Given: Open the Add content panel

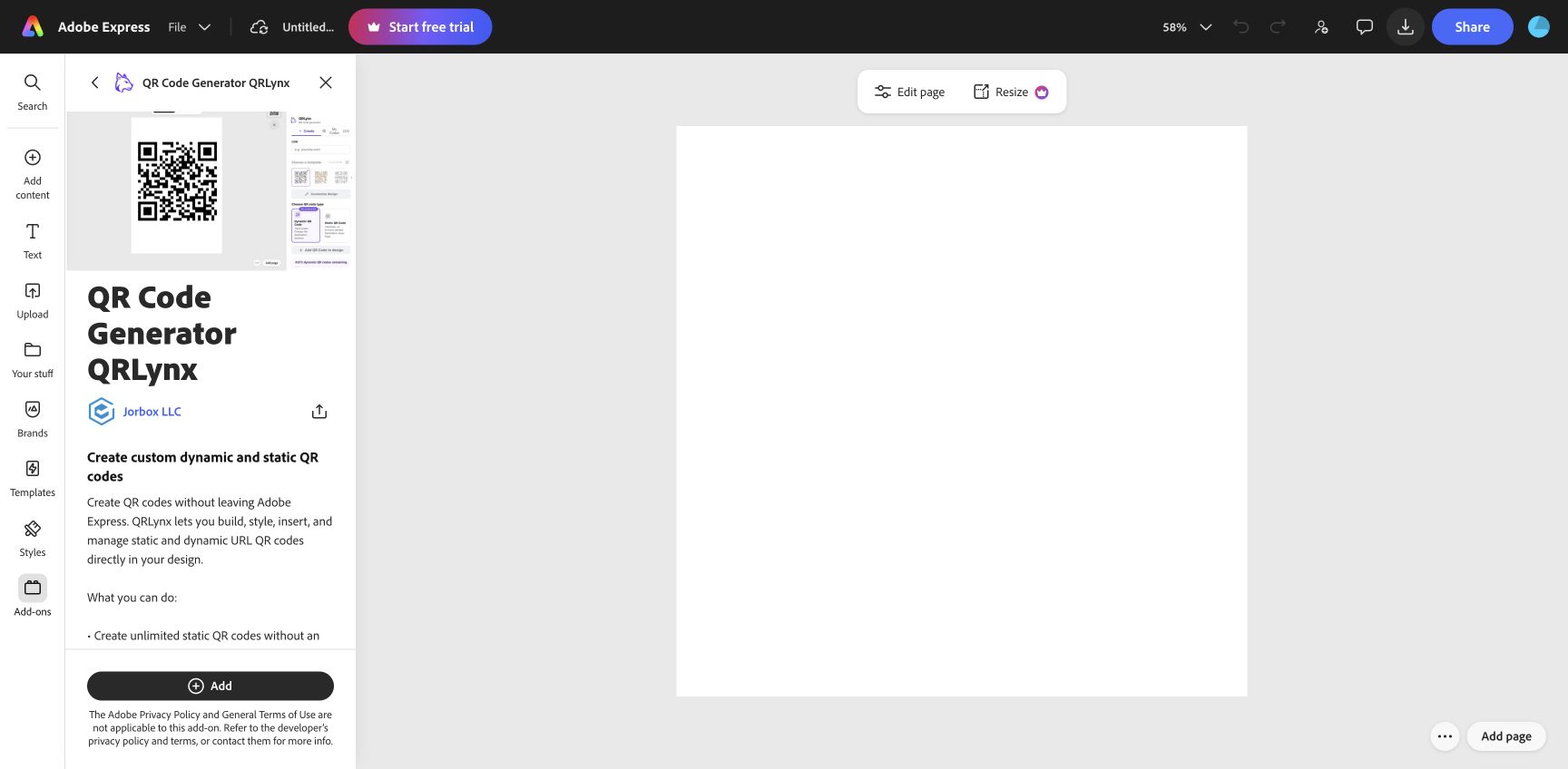Looking at the screenshot, I should pos(33,174).
